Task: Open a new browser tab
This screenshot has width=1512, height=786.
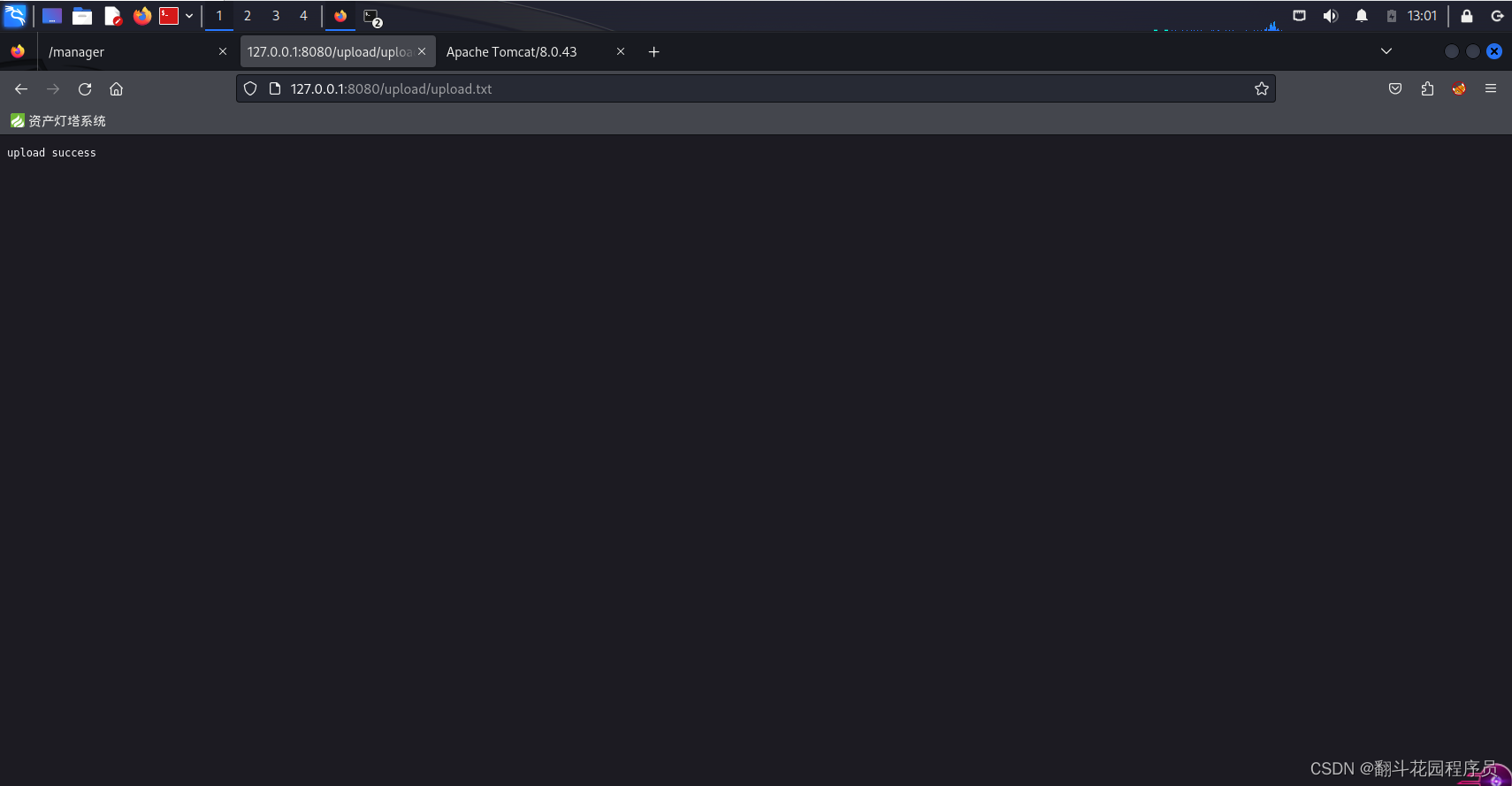Action: [x=654, y=51]
